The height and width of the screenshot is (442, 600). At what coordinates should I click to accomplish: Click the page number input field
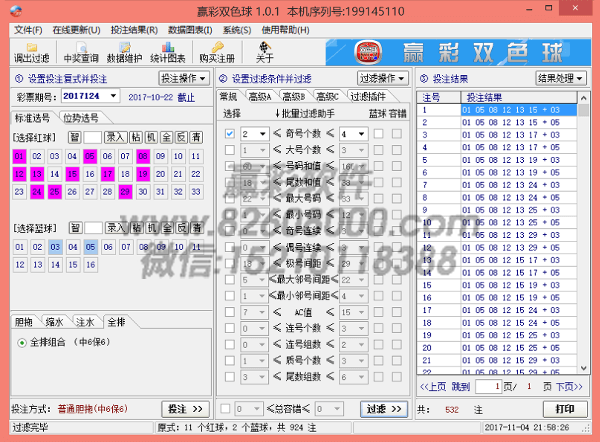[x=488, y=387]
